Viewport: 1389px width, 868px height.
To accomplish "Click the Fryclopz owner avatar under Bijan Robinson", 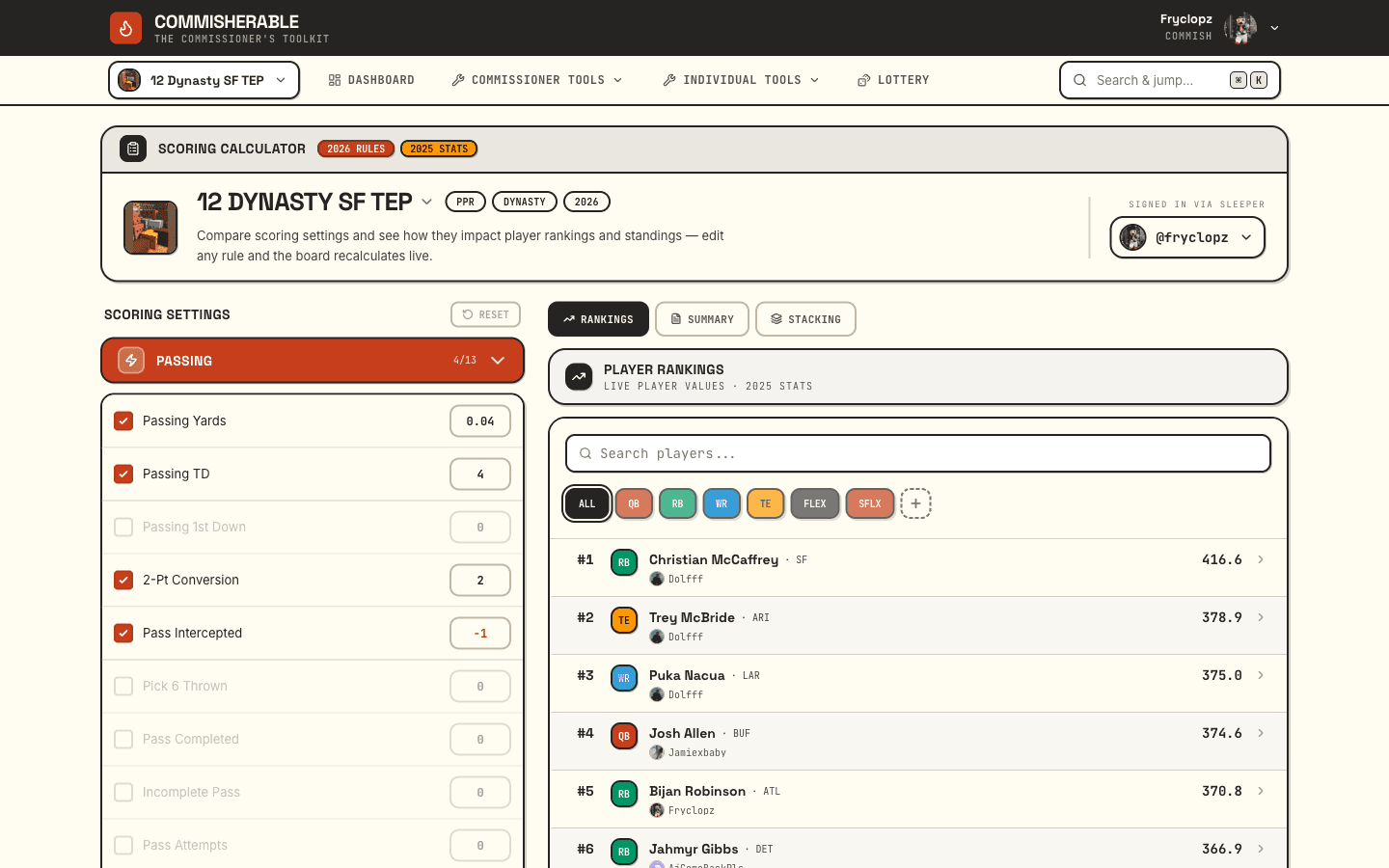I will 657,810.
